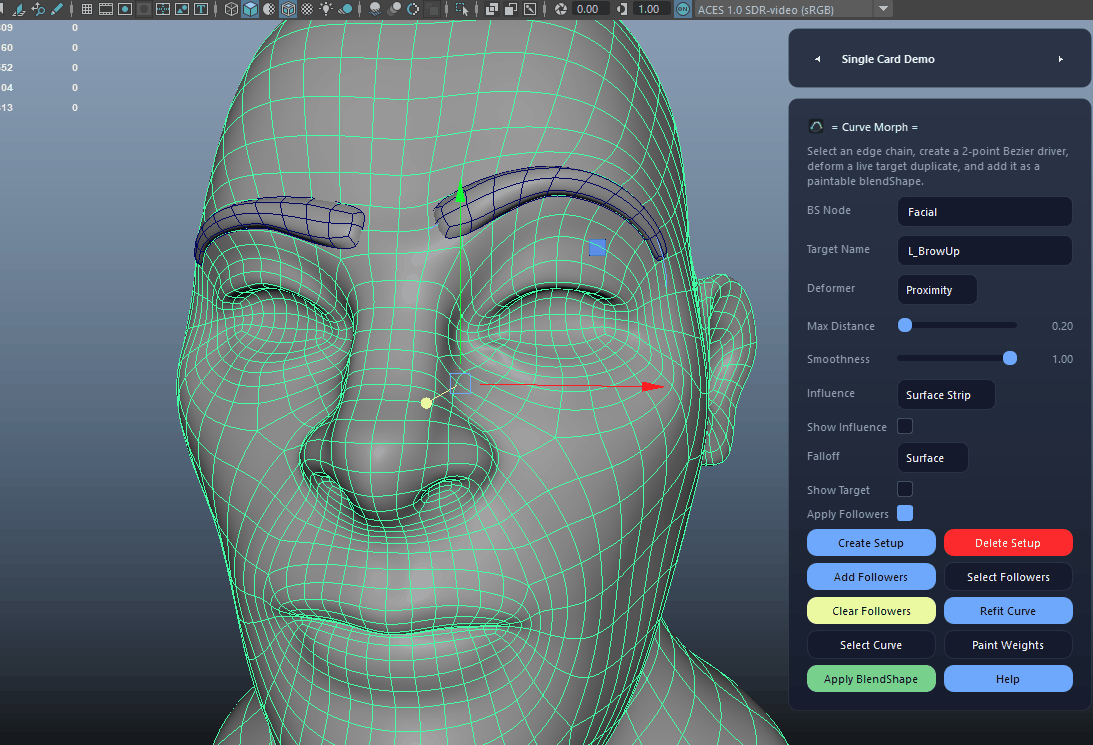This screenshot has height=745, width=1093.
Task: Toggle the viewport grid icon
Action: [x=86, y=10]
